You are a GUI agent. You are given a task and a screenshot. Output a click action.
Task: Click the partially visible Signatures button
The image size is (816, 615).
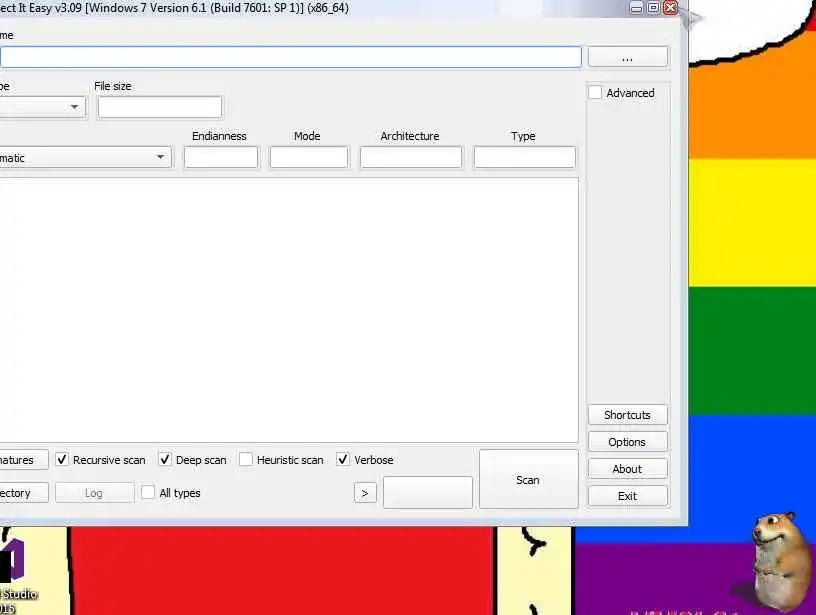[24, 460]
